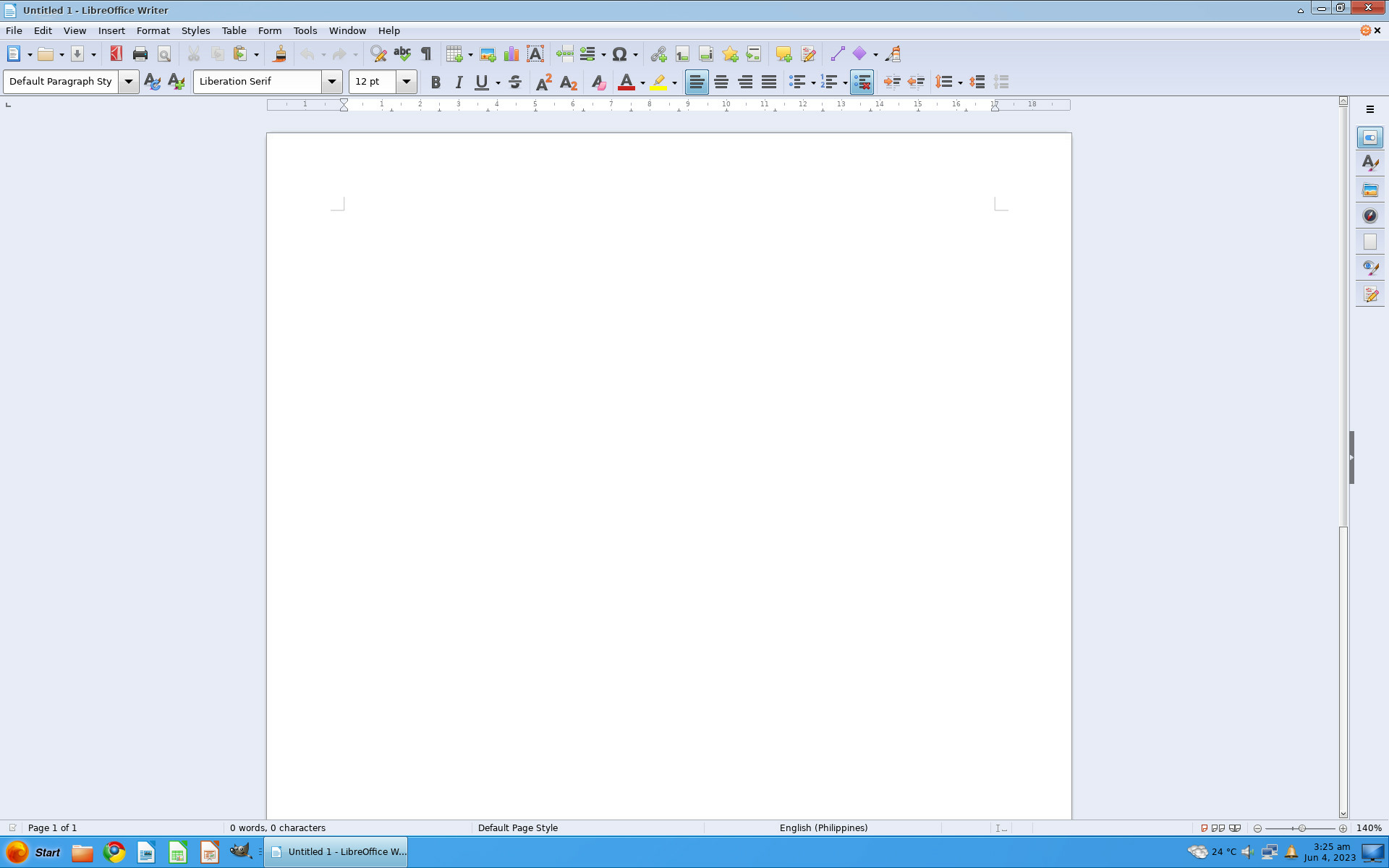Click the Insert Chart icon
The image size is (1389, 868).
point(511,54)
